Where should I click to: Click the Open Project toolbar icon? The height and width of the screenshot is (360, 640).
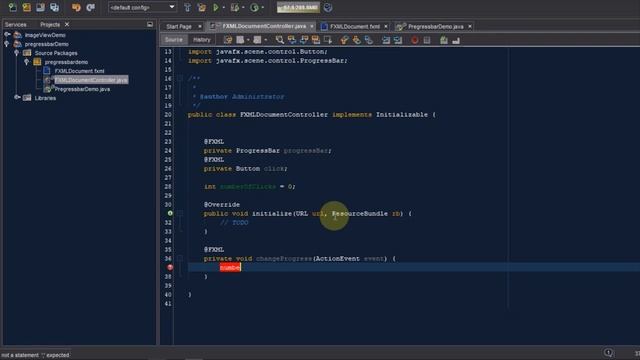(x=40, y=7)
